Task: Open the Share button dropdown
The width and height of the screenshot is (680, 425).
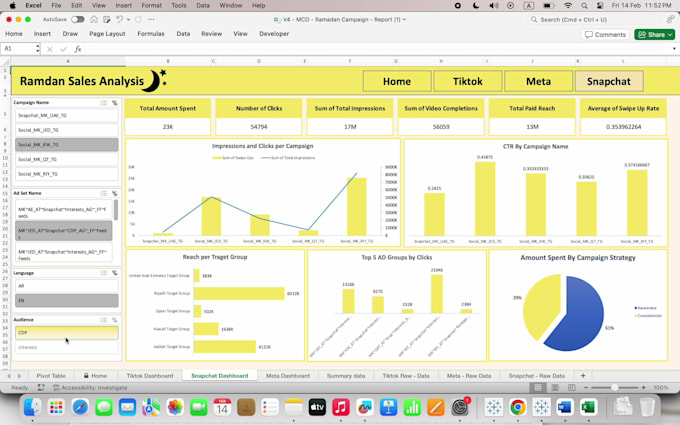Action: (x=670, y=35)
